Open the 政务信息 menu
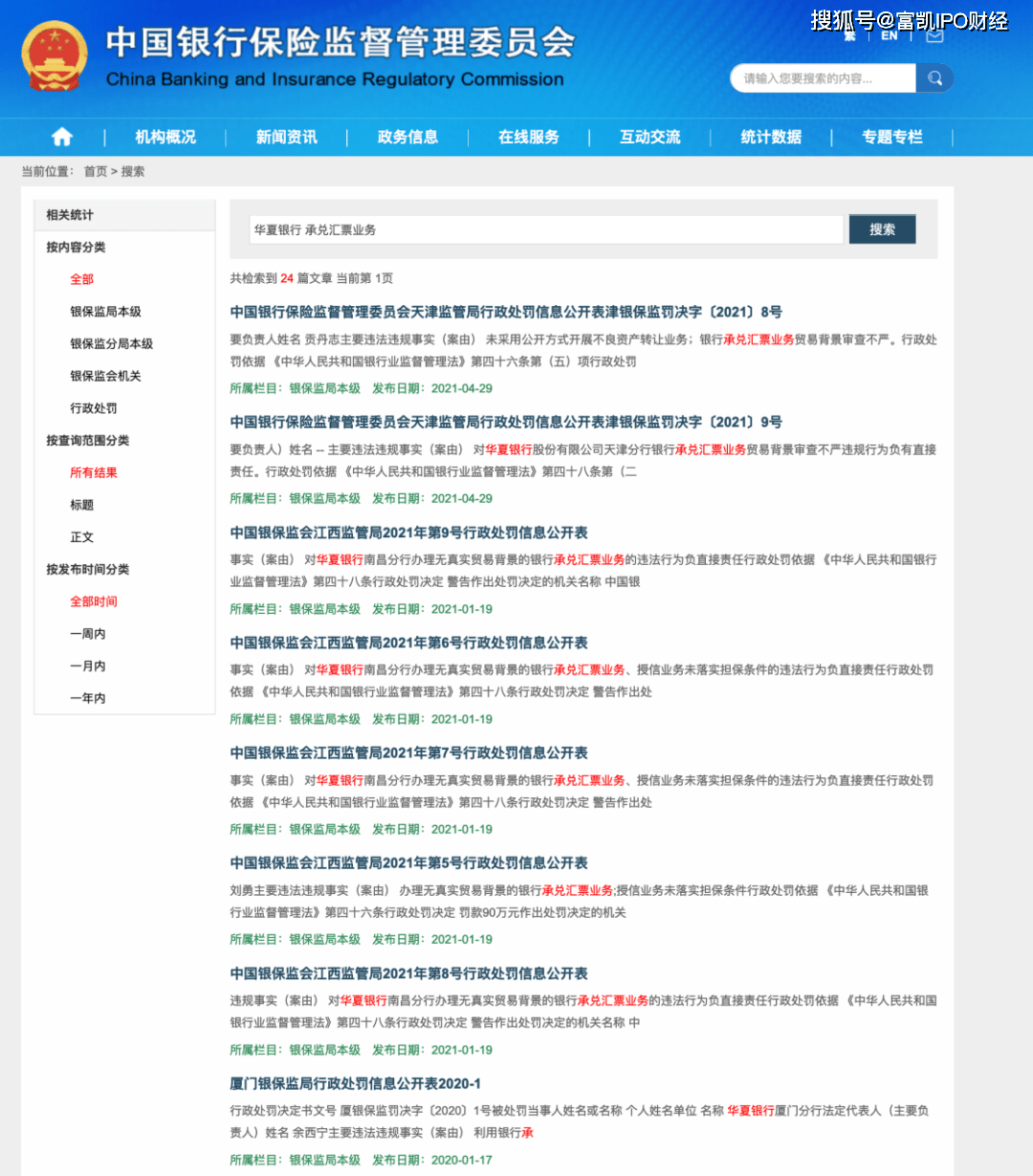 tap(407, 137)
